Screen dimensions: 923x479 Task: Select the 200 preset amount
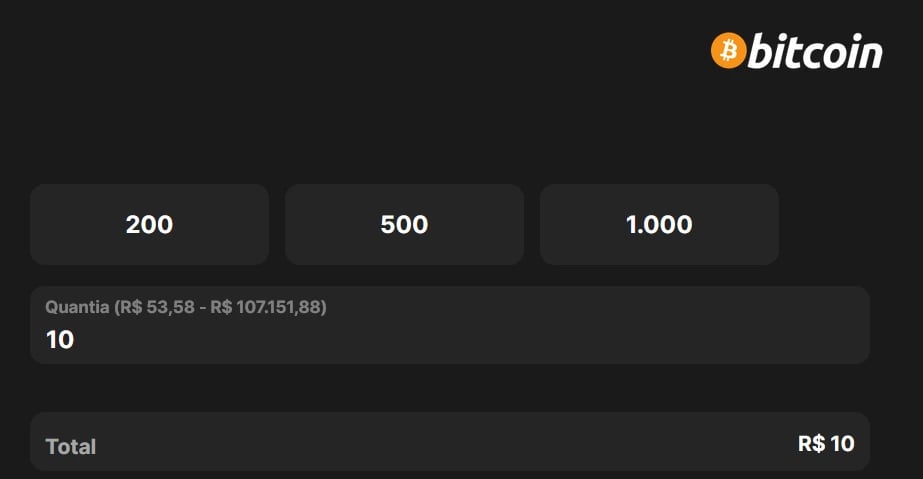pos(150,224)
